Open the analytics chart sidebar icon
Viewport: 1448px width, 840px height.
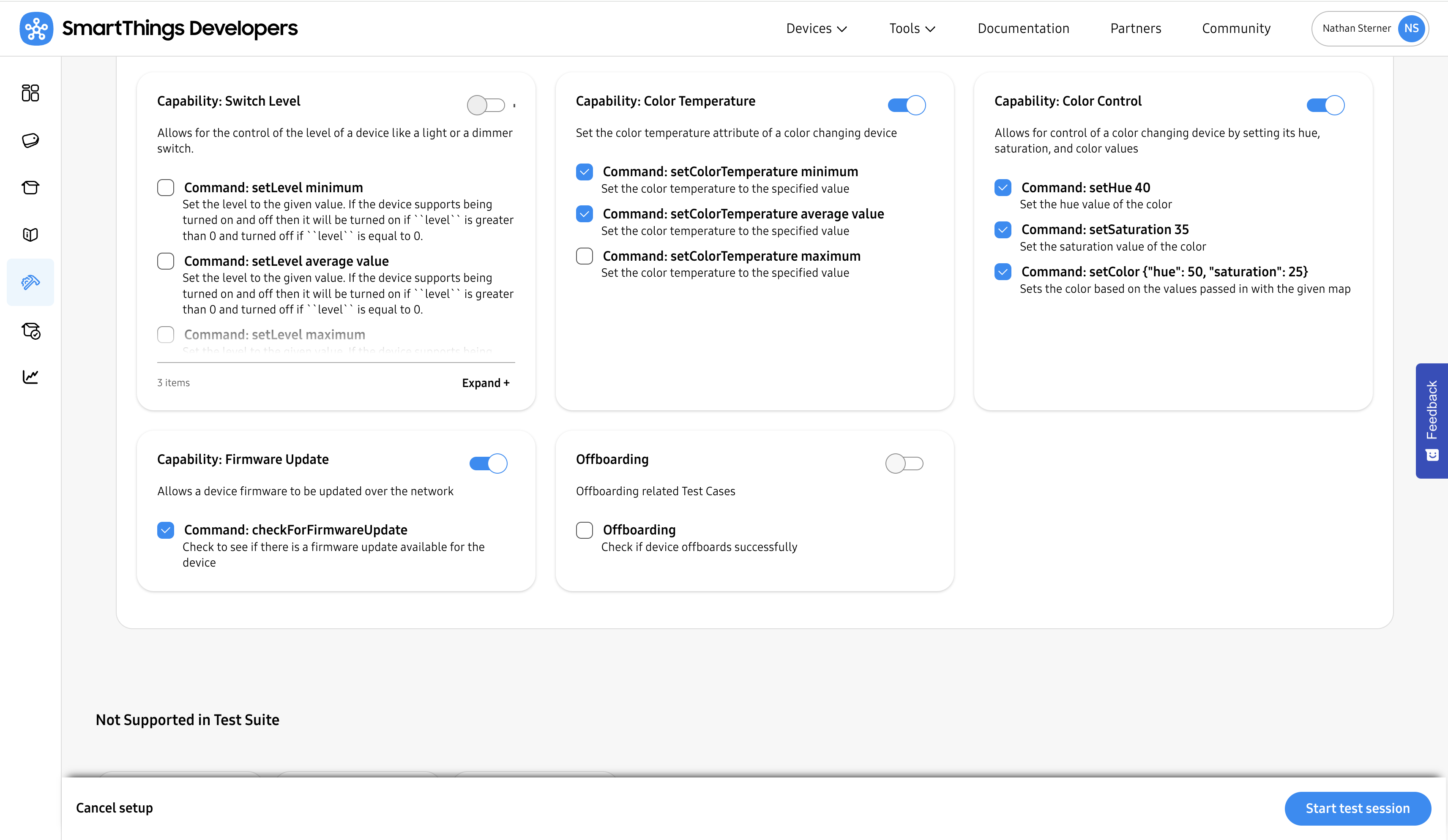coord(30,376)
